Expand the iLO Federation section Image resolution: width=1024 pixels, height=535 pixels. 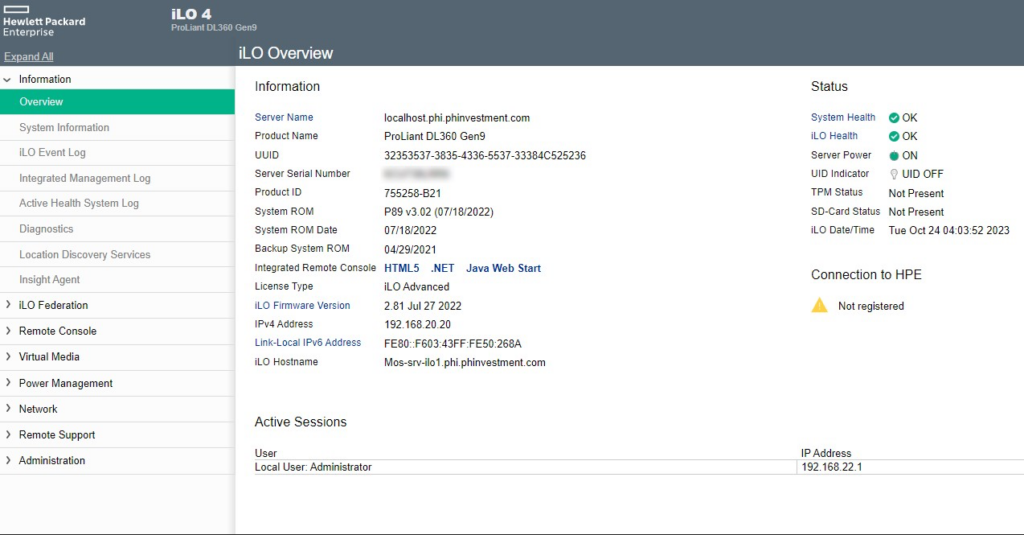tap(8, 304)
